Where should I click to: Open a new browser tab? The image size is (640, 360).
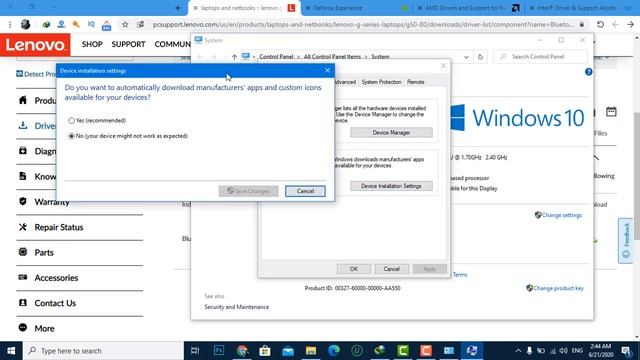click(x=178, y=8)
